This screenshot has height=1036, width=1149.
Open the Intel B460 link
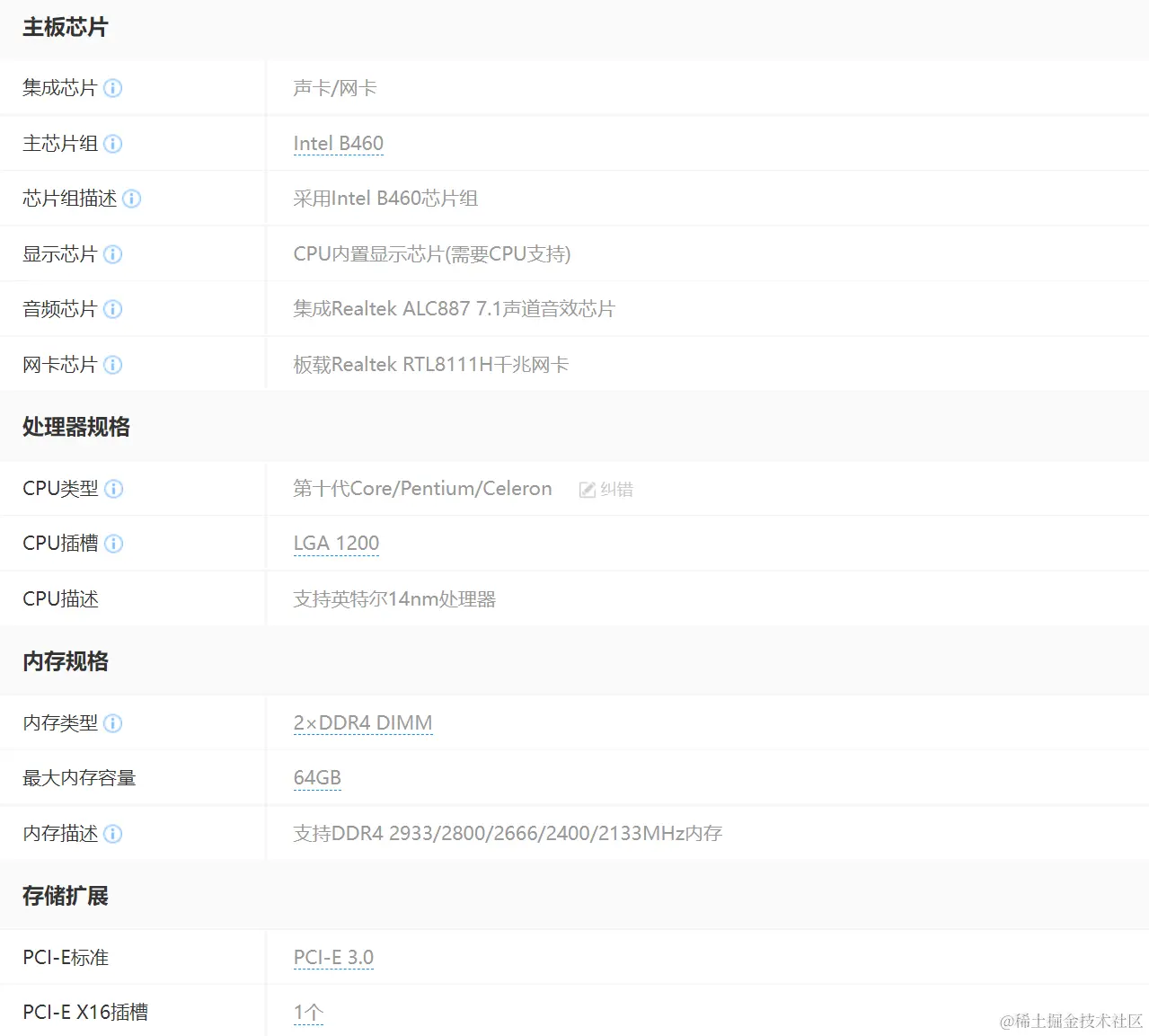(339, 144)
